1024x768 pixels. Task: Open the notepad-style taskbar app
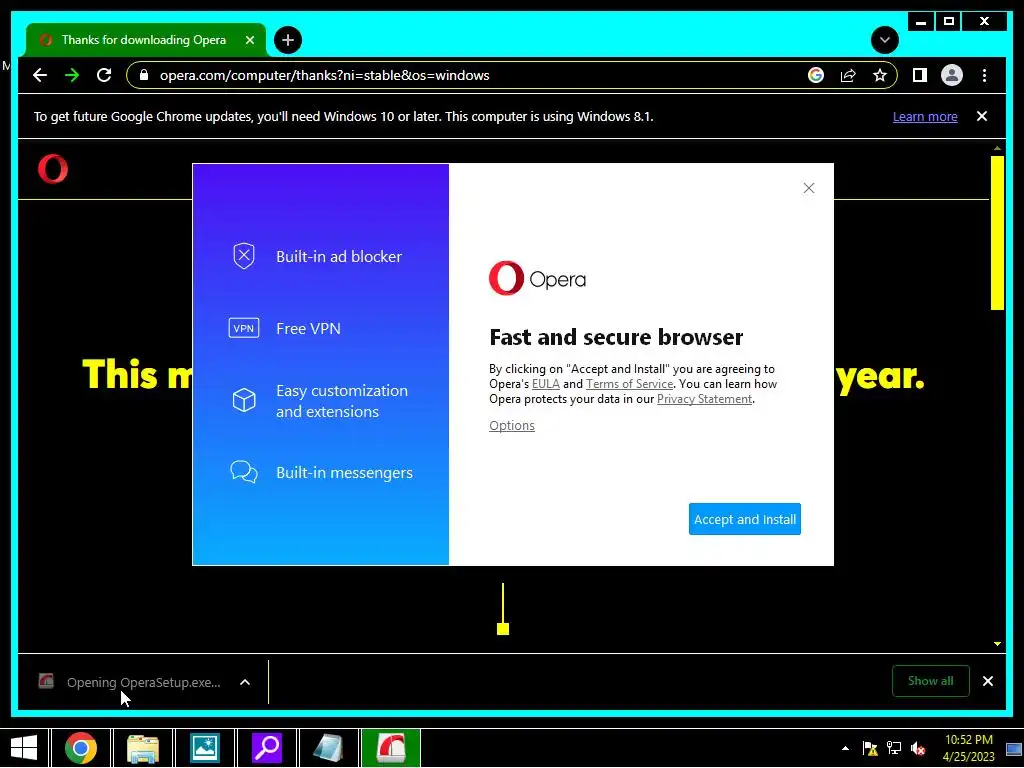point(328,748)
